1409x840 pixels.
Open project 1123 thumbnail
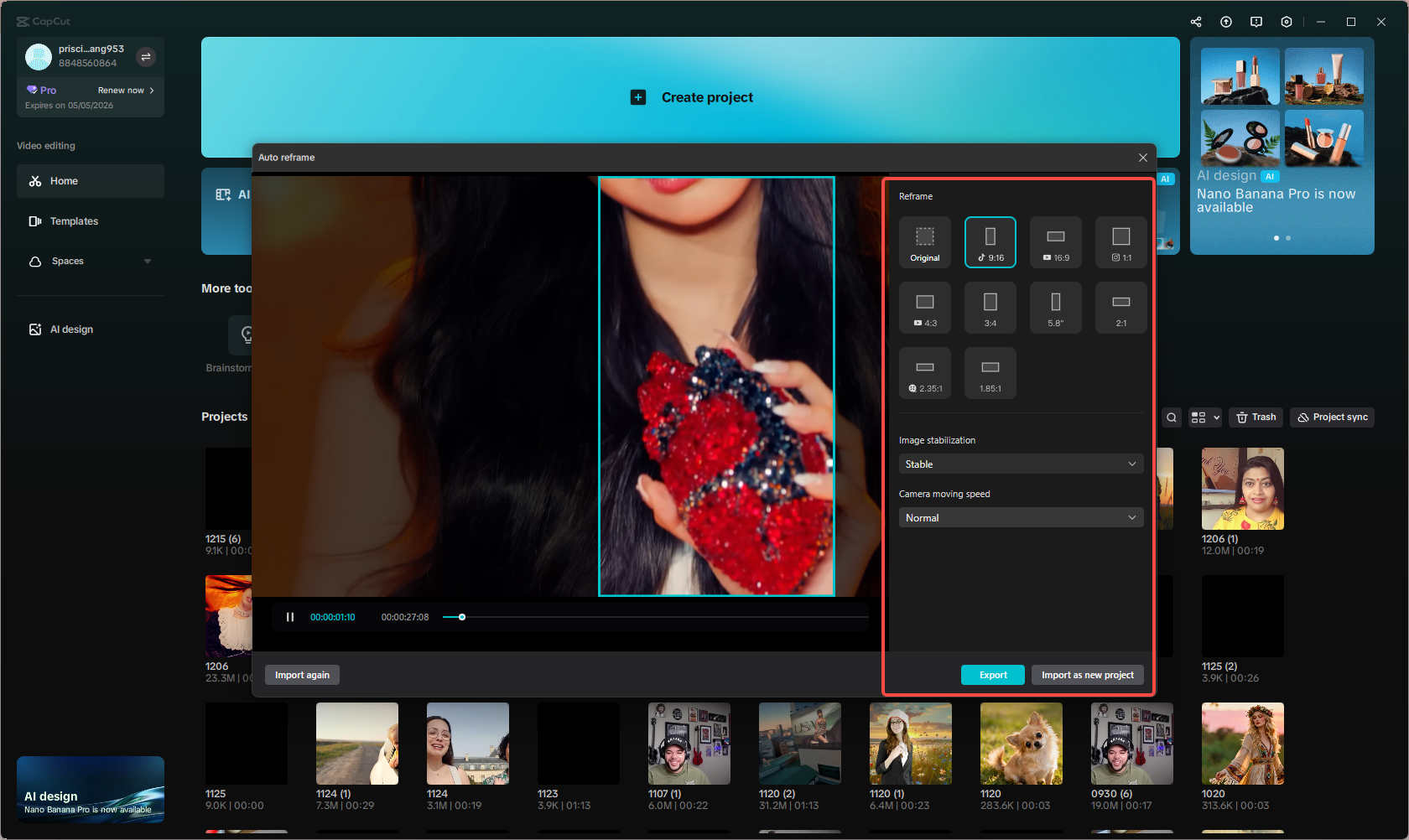579,744
